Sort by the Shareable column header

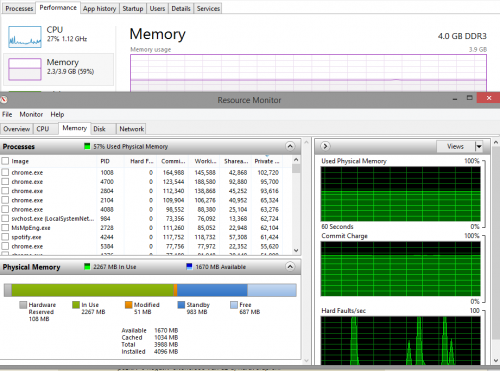[x=236, y=161]
